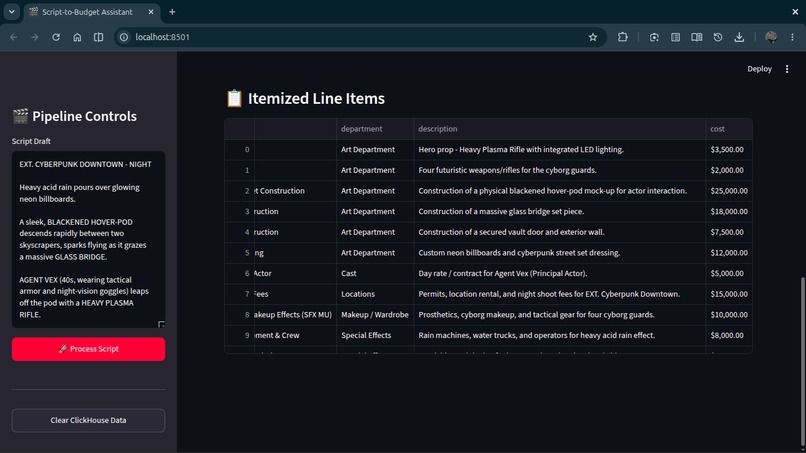This screenshot has height=453, width=806.
Task: Select the Agent Vex day rate description
Action: (560, 273)
